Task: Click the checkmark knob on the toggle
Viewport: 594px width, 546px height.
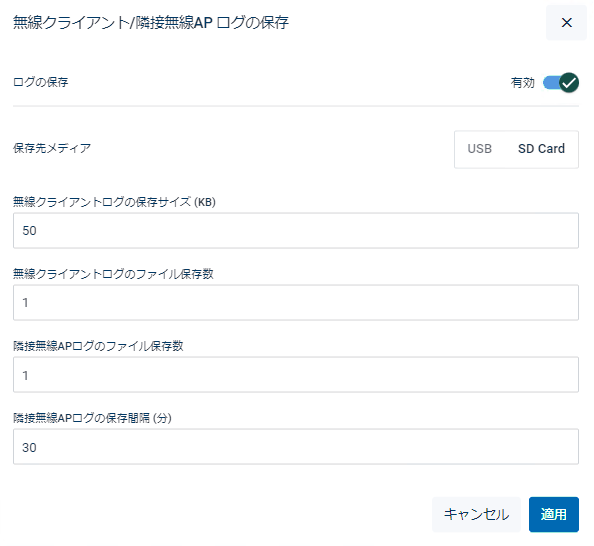Action: tap(569, 82)
